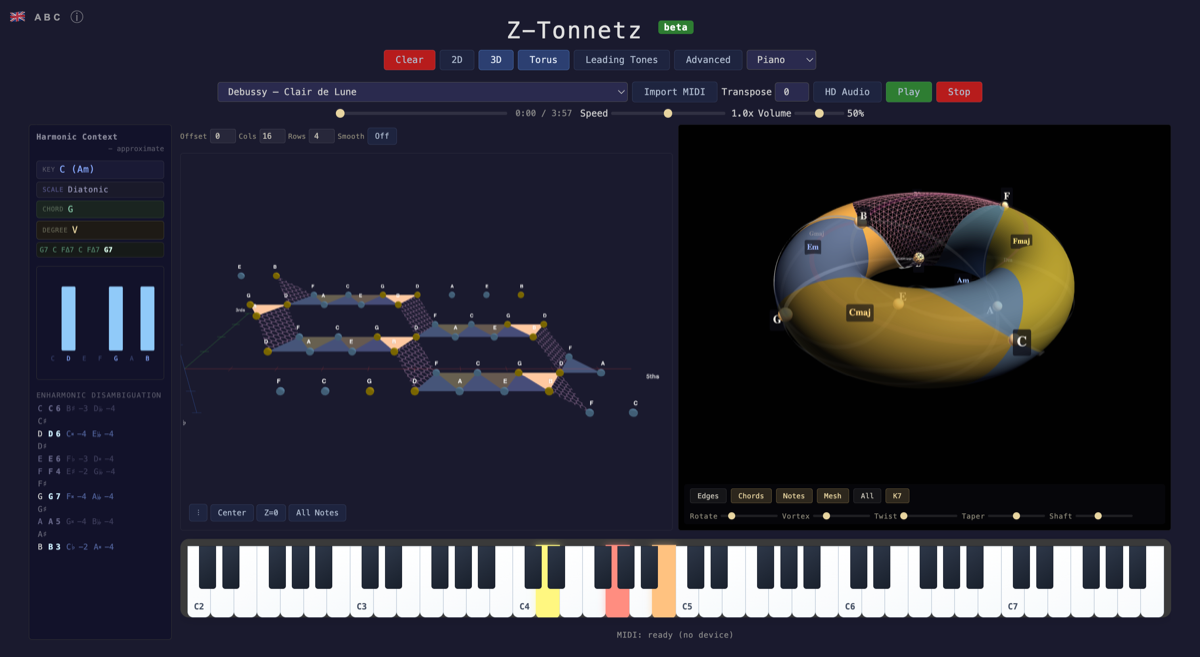Toggle Notes display on the torus

click(794, 496)
